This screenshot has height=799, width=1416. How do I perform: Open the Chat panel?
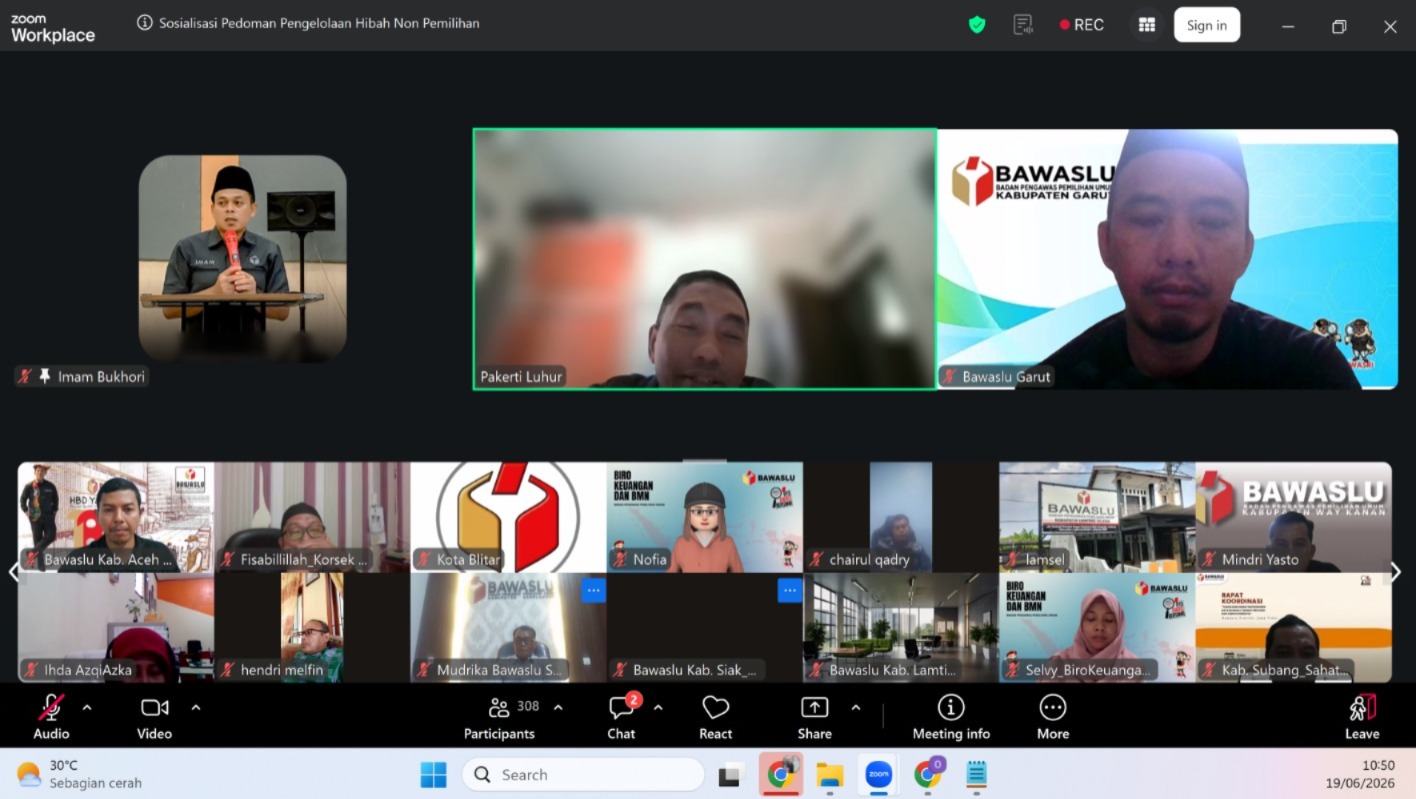coord(621,718)
